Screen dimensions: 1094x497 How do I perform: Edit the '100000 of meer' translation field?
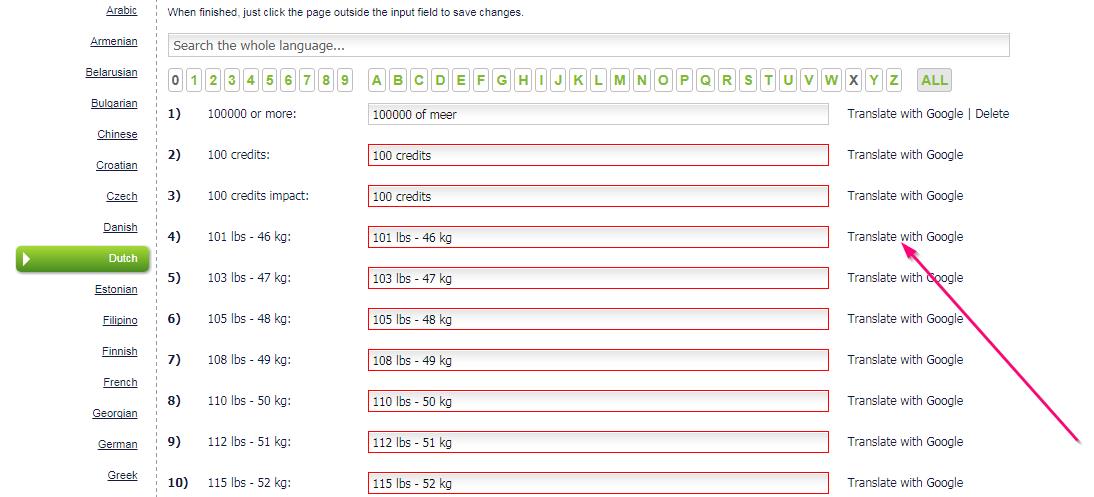(598, 114)
